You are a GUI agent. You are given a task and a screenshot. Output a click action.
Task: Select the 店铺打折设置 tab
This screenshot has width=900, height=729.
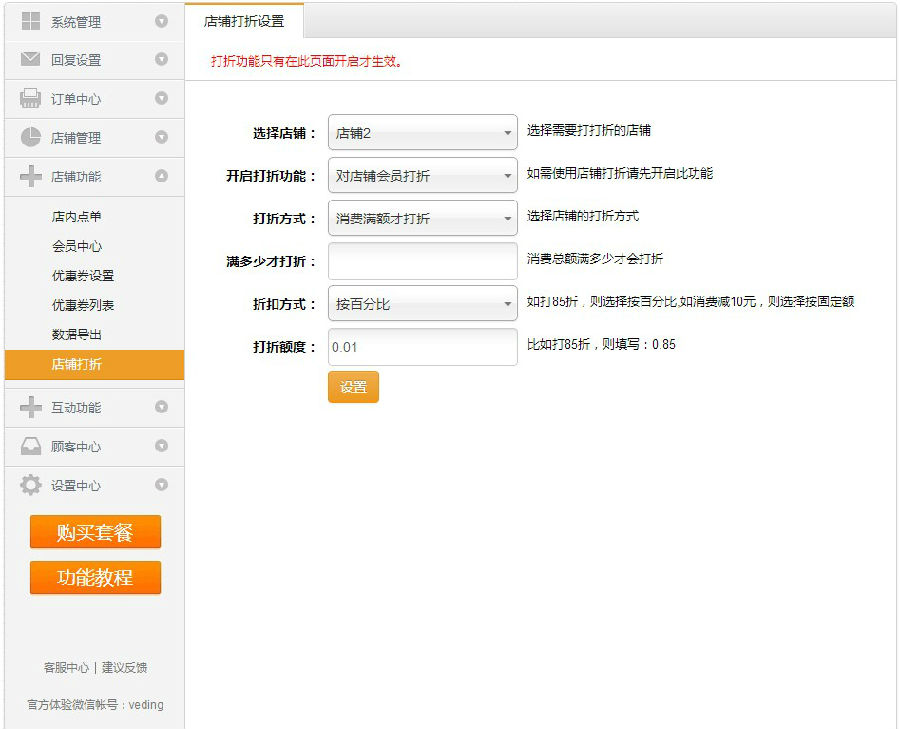(244, 21)
